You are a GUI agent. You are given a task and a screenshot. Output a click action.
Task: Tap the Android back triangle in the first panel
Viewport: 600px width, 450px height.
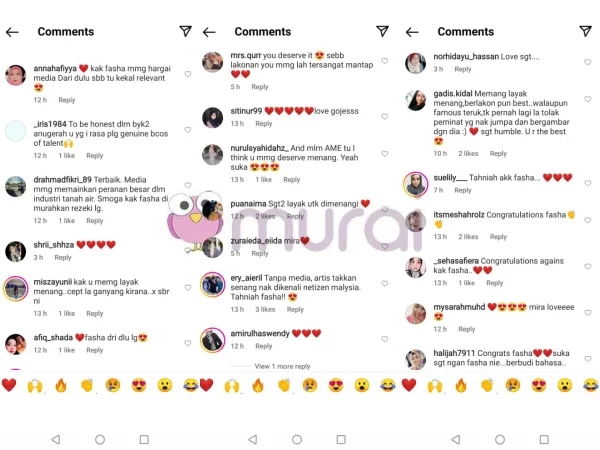click(56, 439)
